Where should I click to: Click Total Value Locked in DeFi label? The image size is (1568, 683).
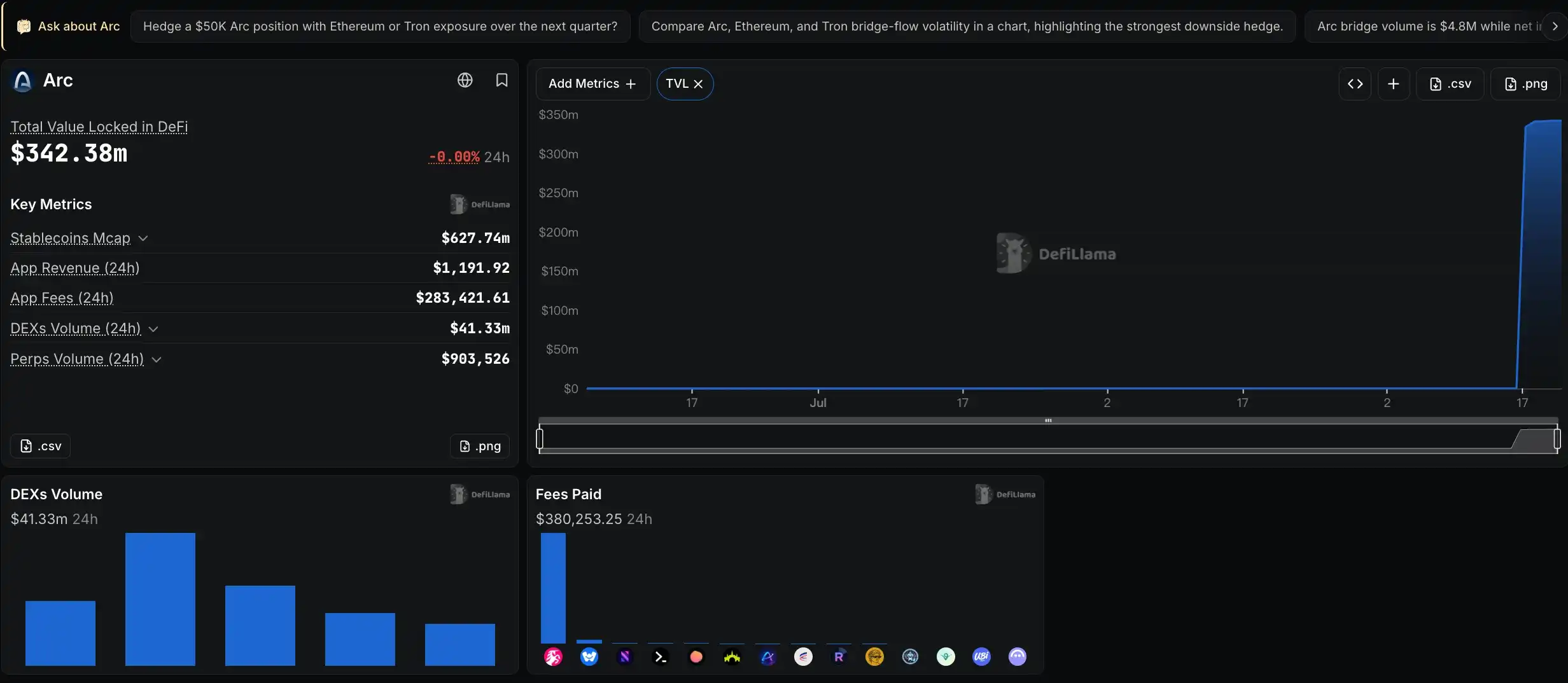pos(99,127)
